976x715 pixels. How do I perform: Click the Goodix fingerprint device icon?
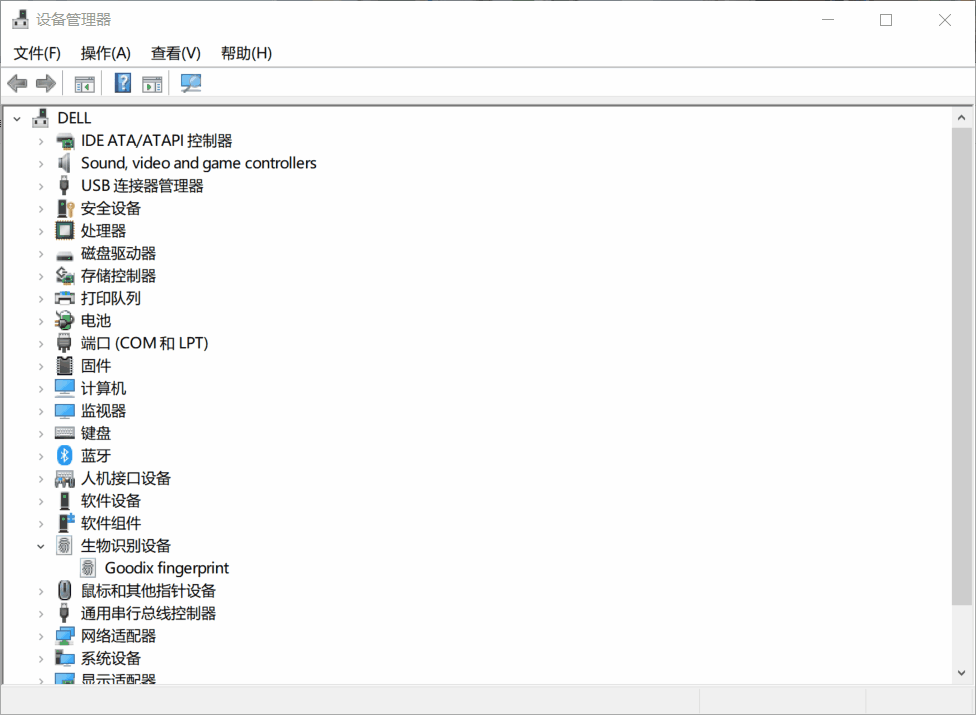[89, 568]
